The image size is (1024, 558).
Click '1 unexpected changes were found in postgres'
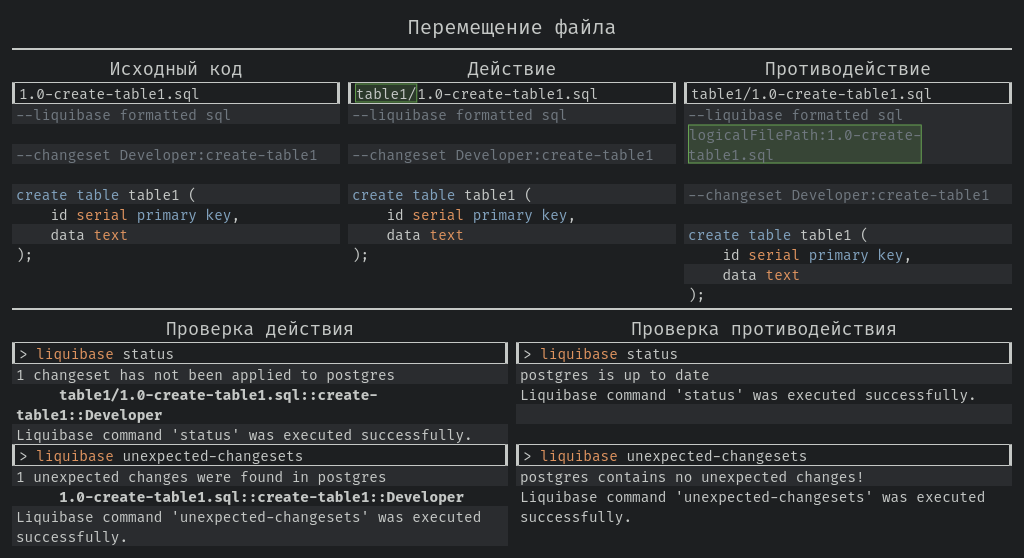(x=201, y=477)
